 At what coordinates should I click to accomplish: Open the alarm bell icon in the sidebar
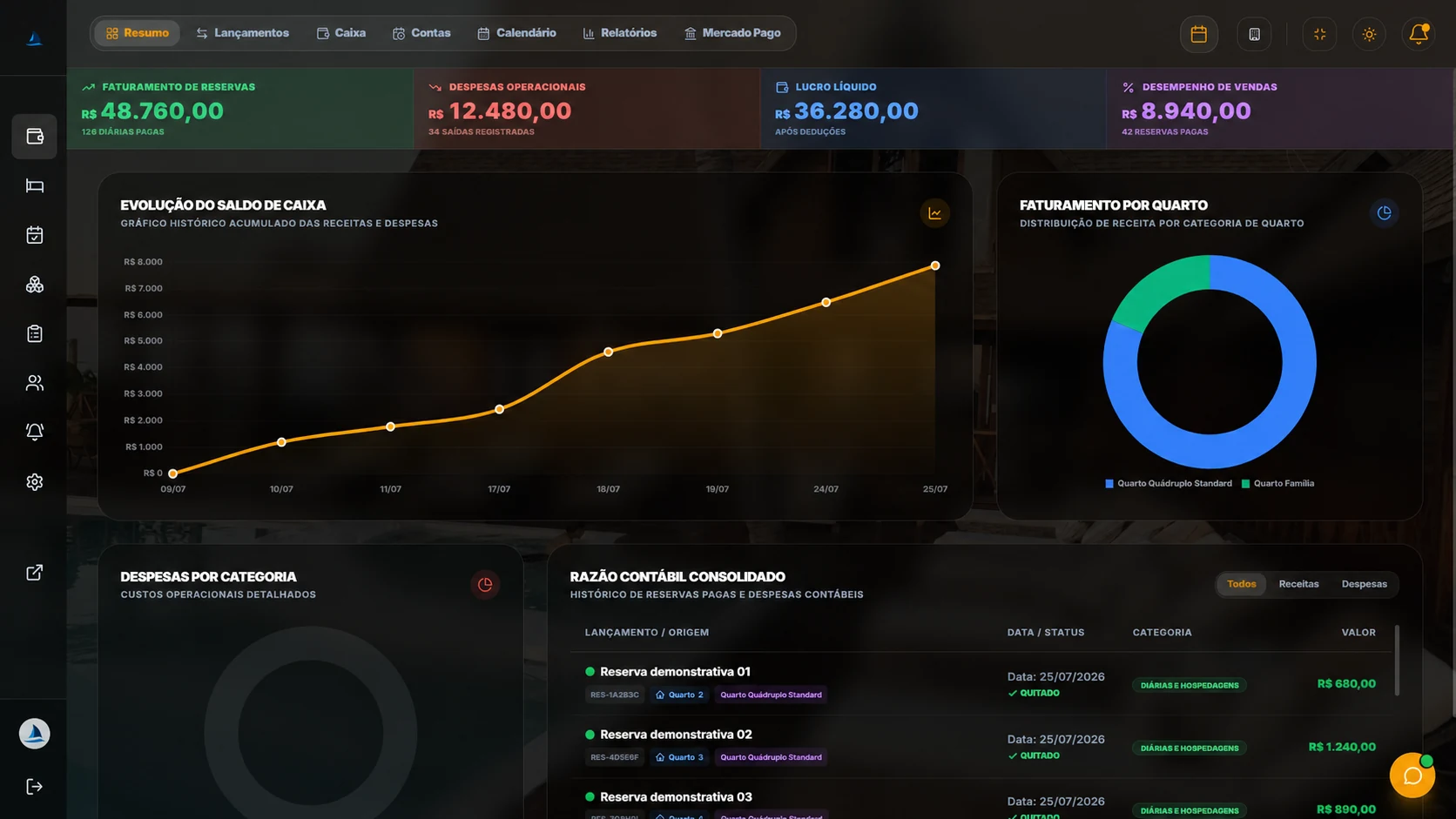35,432
